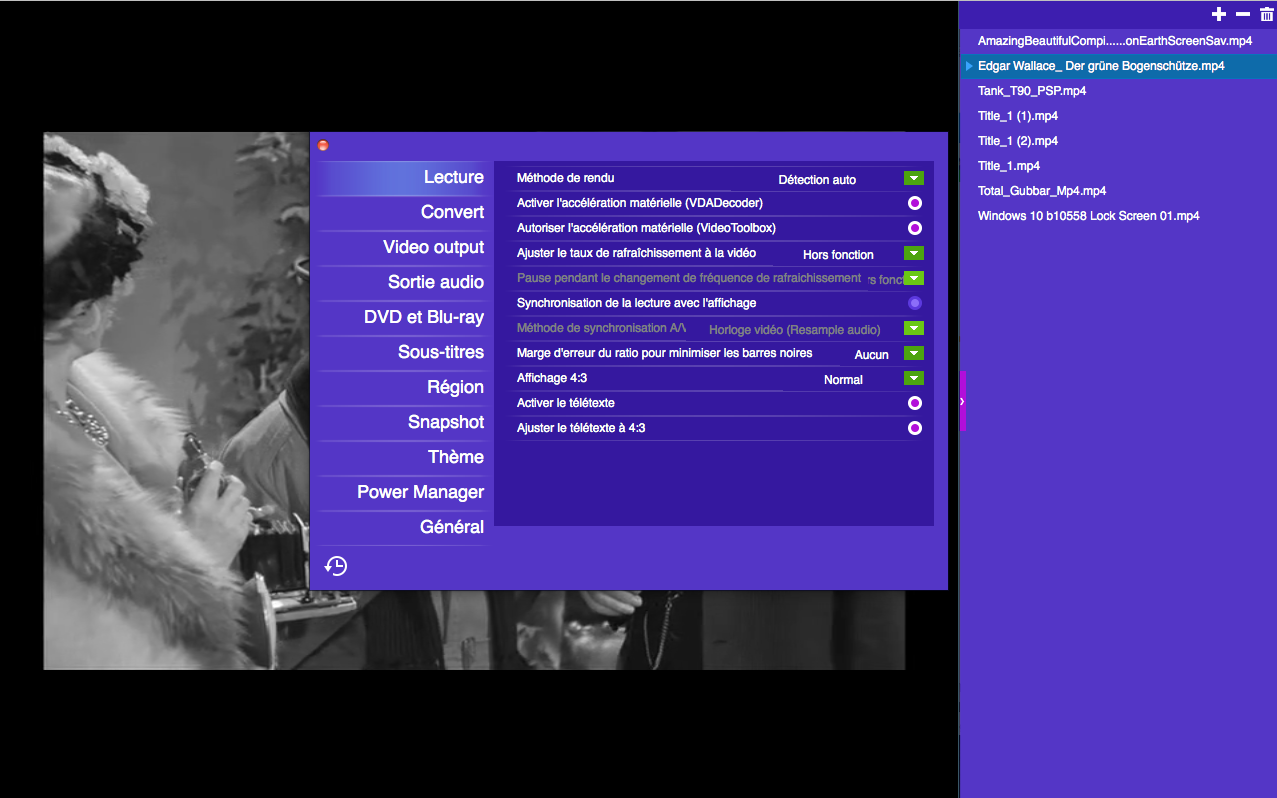Select Windows 10 b10558 Lock Screen 01.mp4
This screenshot has height=798, width=1277.
click(x=1119, y=216)
